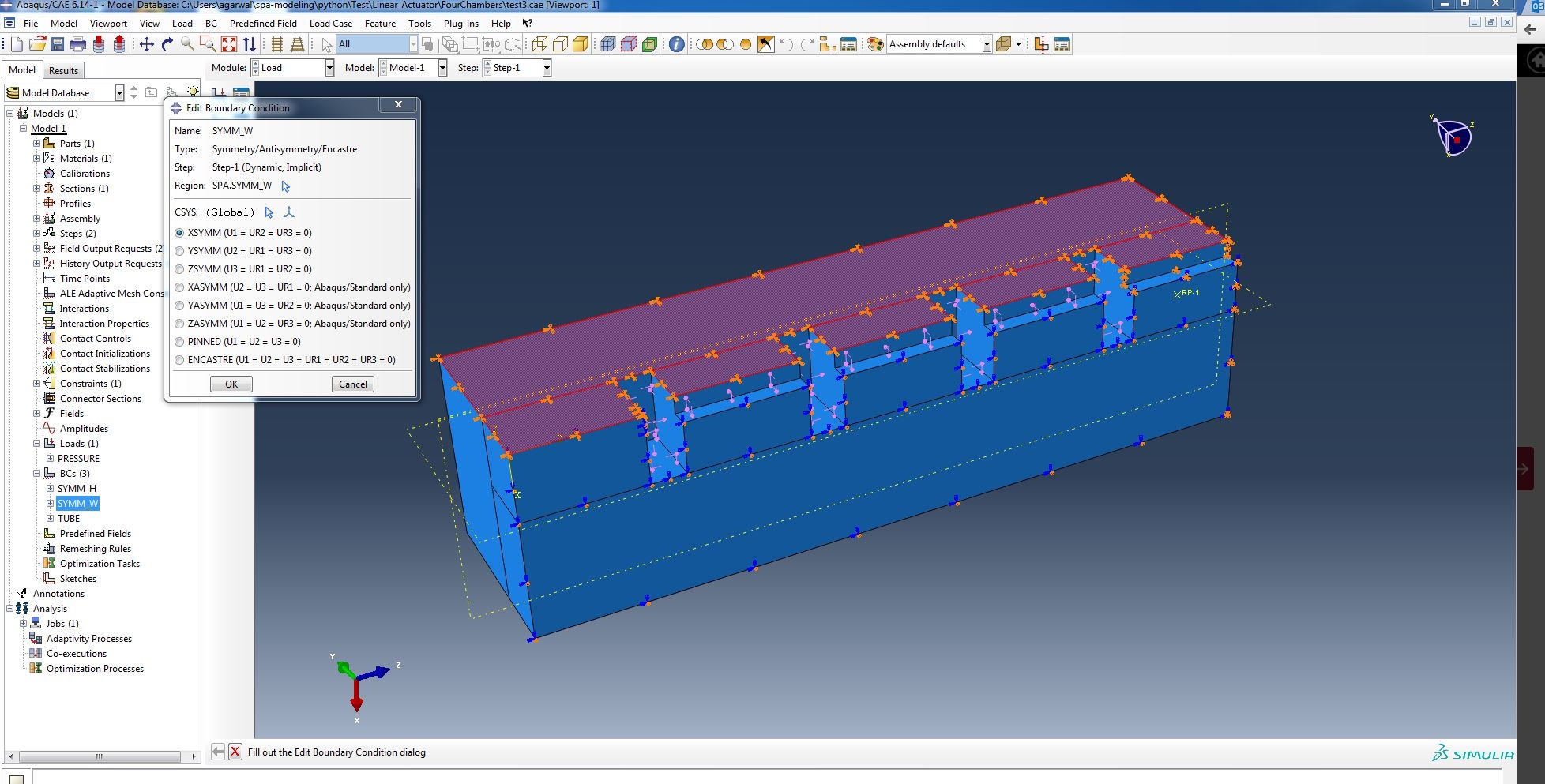Screen dimensions: 1545x784
Task: Replace selected display group icon
Action: 704,44
